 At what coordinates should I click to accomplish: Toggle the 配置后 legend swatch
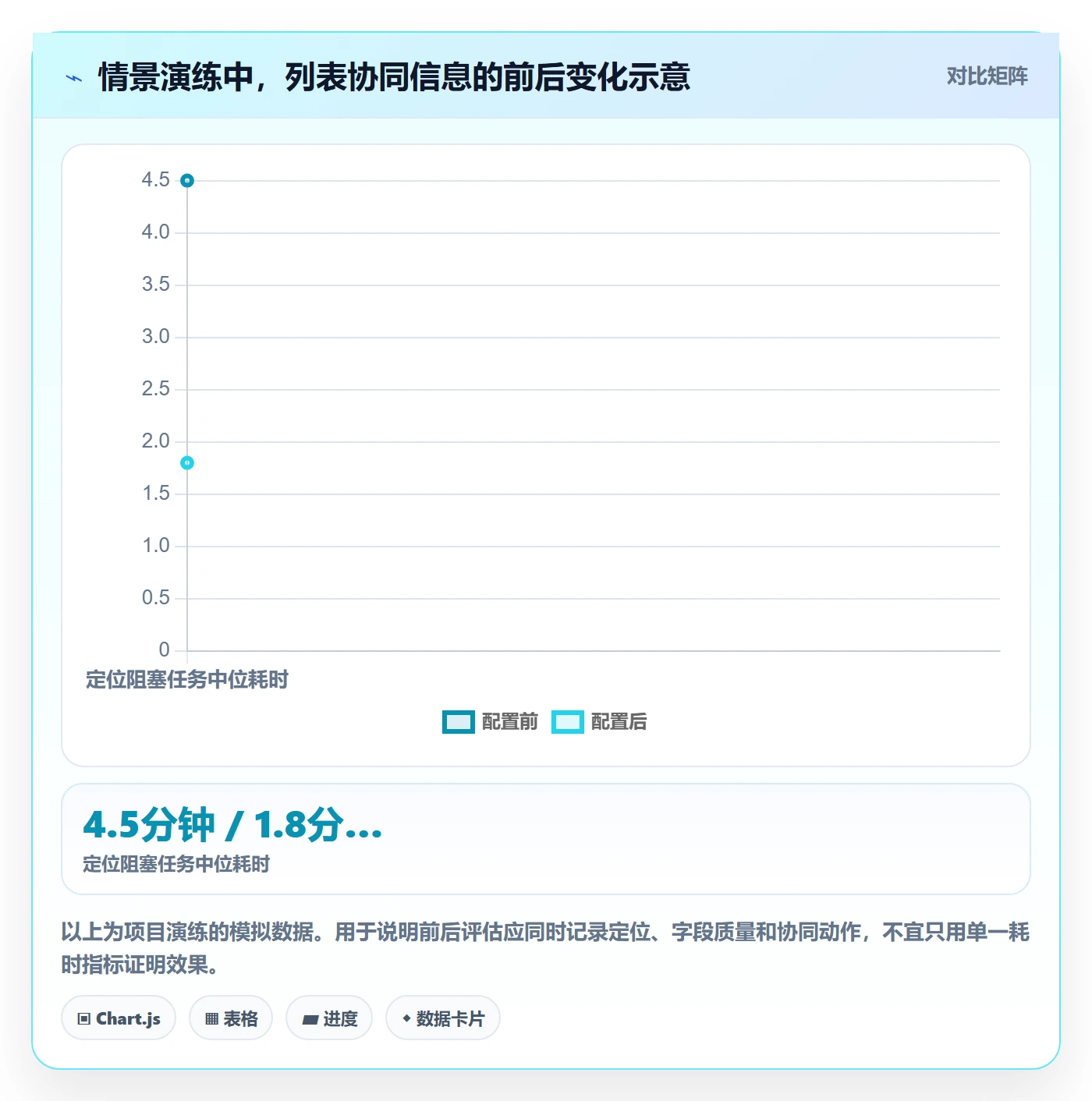point(567,722)
